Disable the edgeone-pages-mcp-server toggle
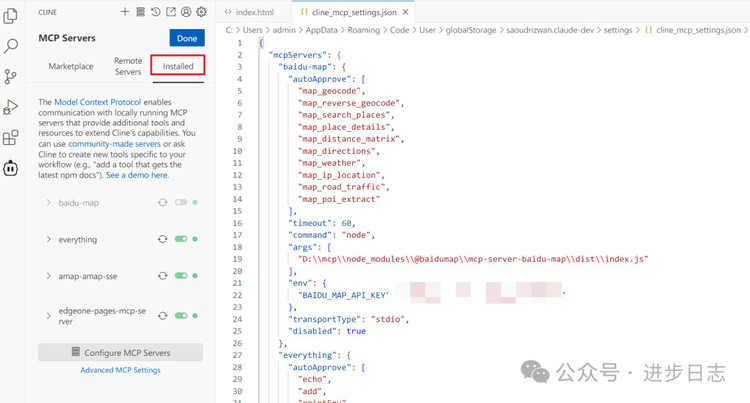750x403 pixels. [181, 316]
